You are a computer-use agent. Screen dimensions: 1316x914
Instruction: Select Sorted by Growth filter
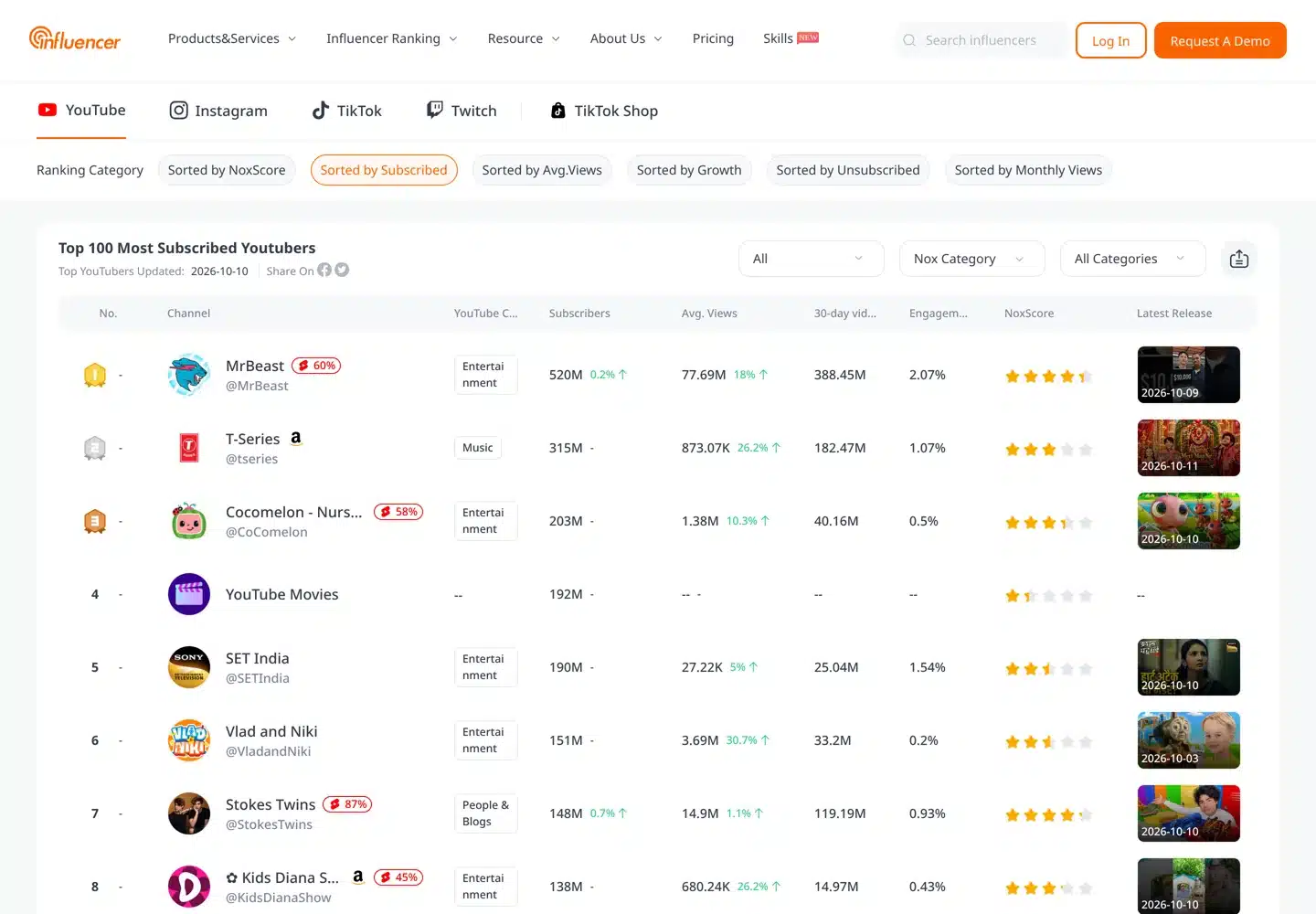point(689,170)
